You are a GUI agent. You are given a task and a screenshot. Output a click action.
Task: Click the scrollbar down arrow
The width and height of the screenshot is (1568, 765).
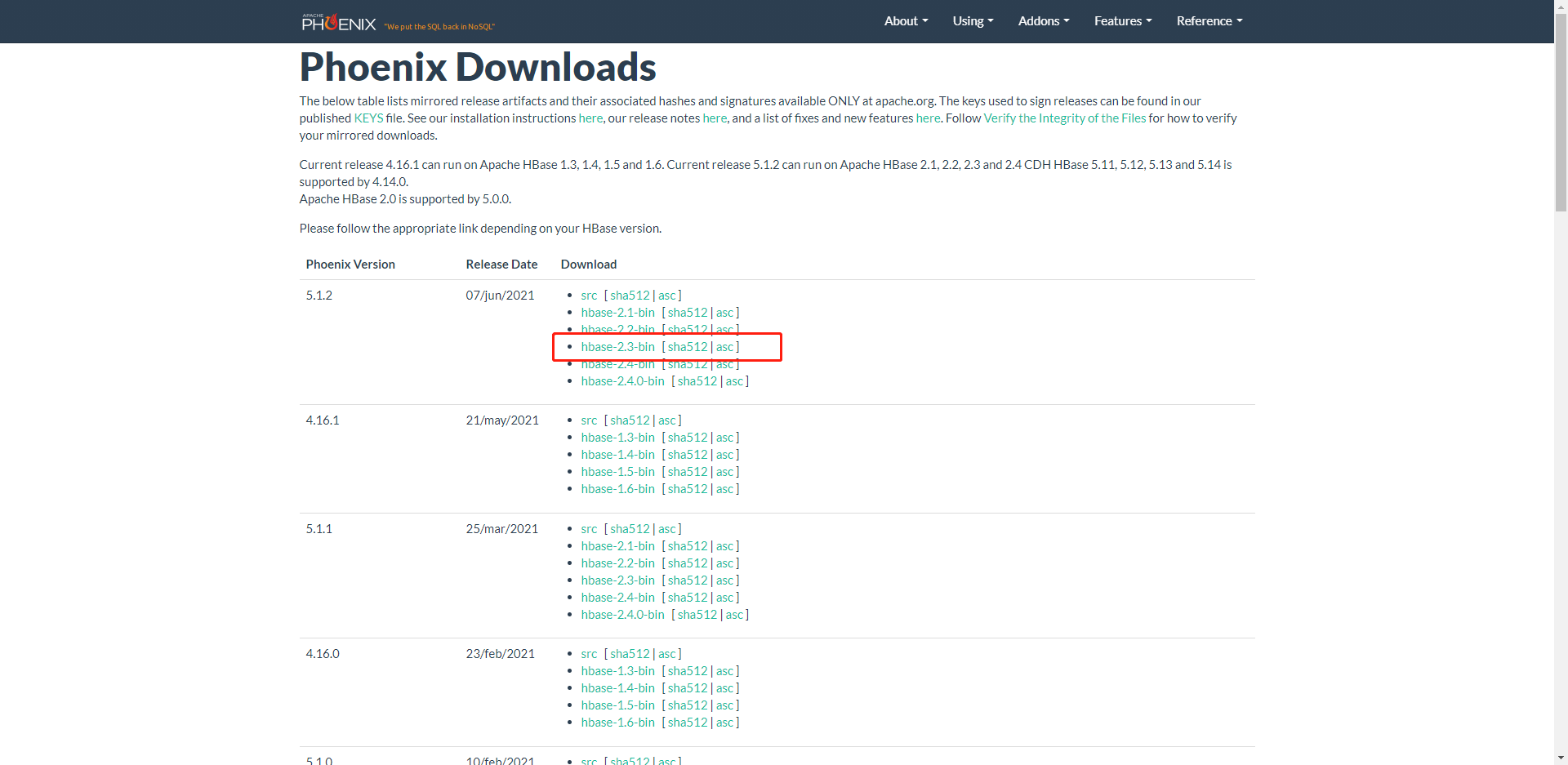(x=1561, y=758)
